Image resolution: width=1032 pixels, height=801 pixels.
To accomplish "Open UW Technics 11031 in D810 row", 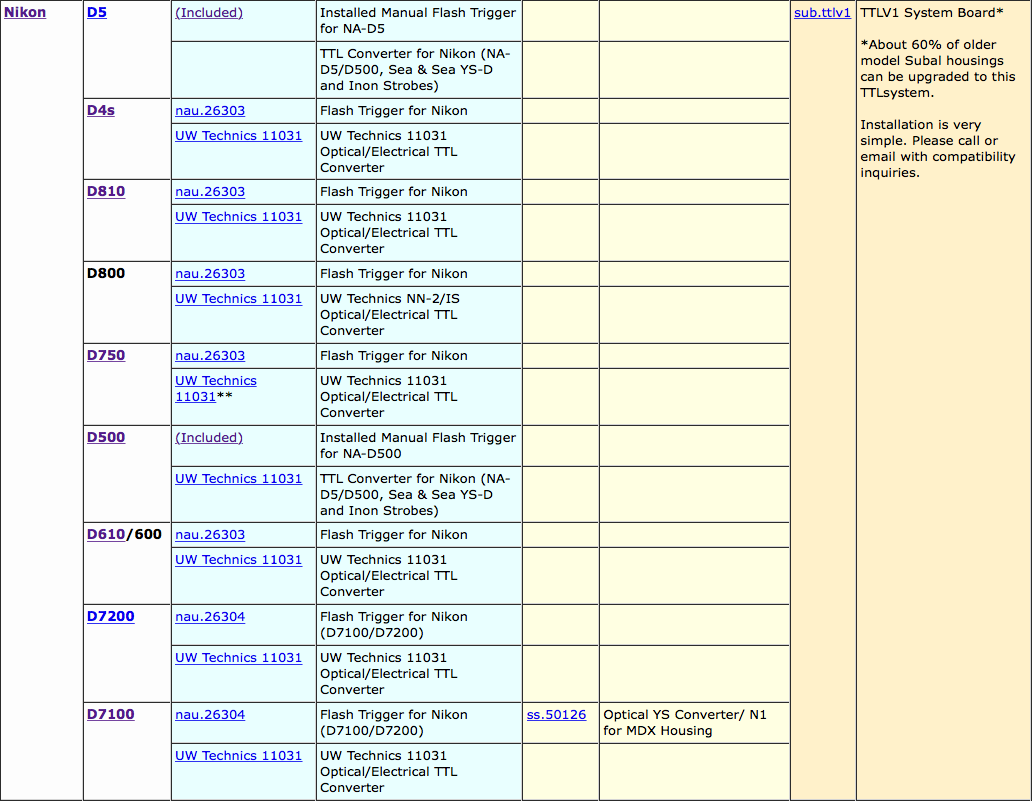I will click(238, 217).
